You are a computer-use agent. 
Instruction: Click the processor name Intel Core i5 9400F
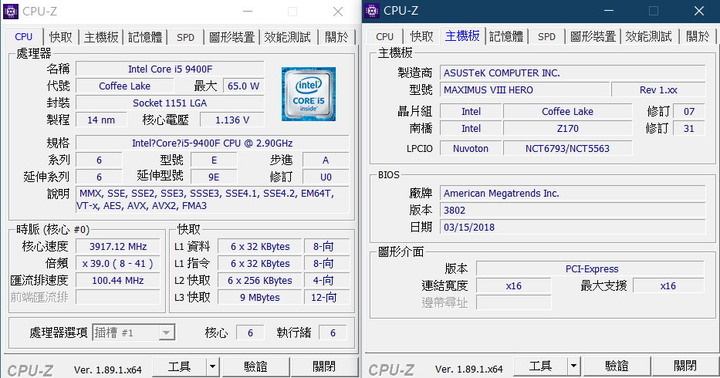coord(170,69)
